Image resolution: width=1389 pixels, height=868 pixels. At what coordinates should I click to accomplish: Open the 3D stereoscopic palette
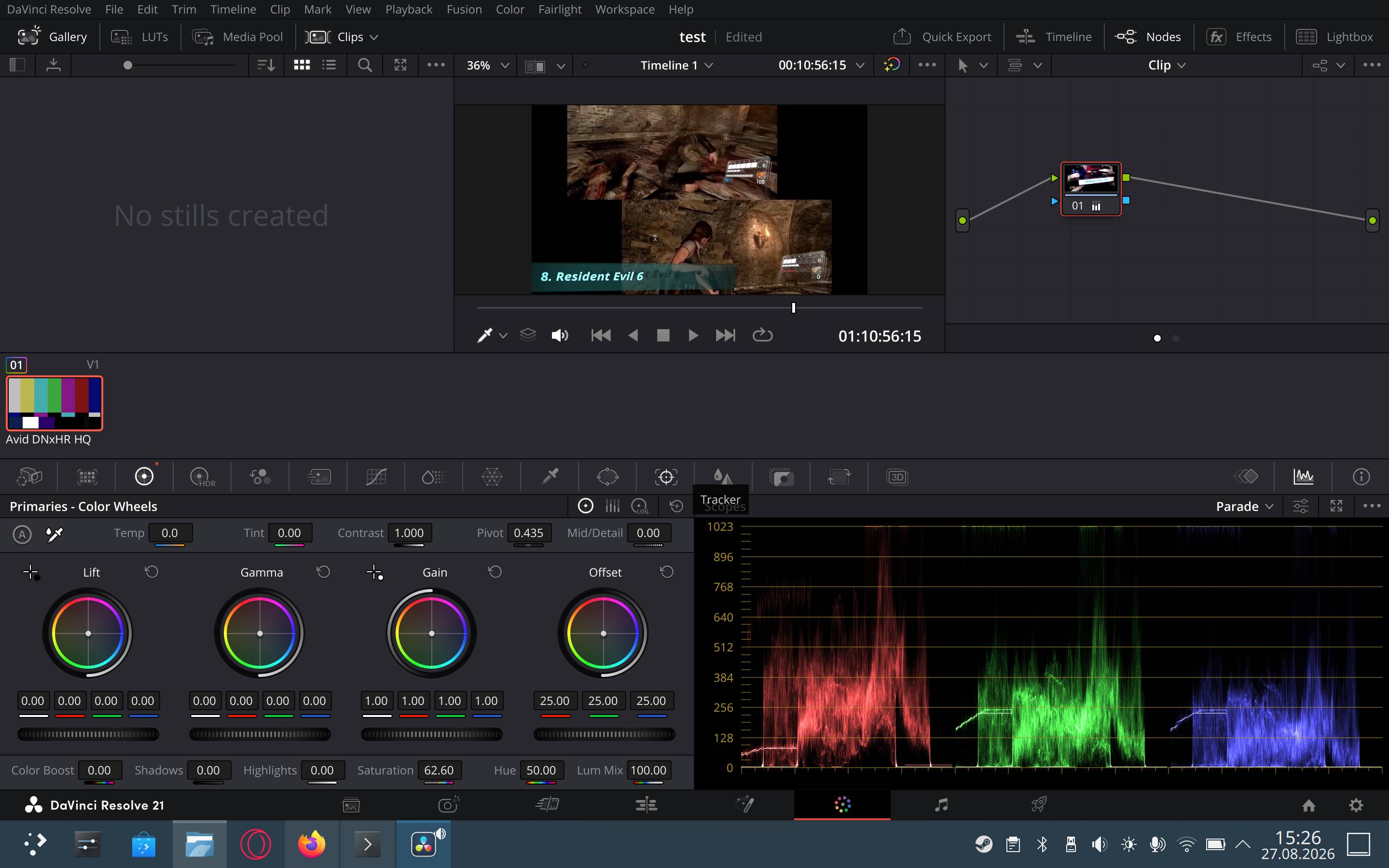[x=897, y=477]
